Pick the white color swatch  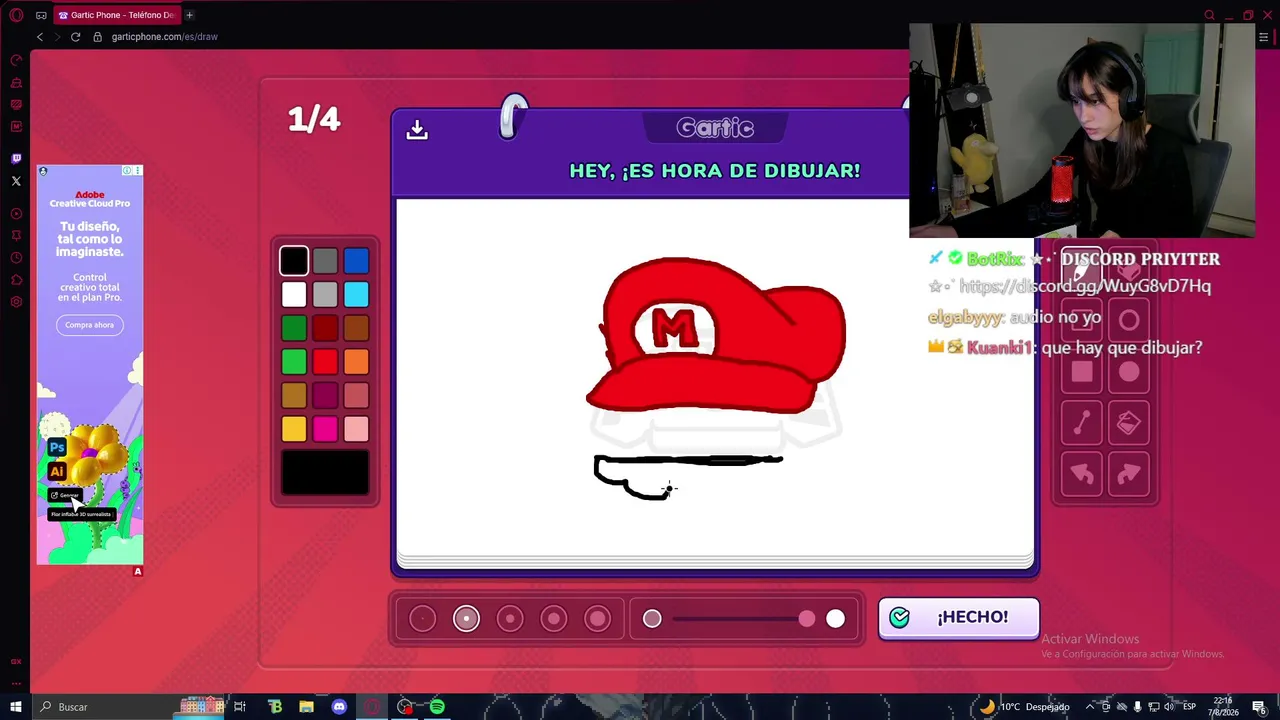[x=294, y=295]
